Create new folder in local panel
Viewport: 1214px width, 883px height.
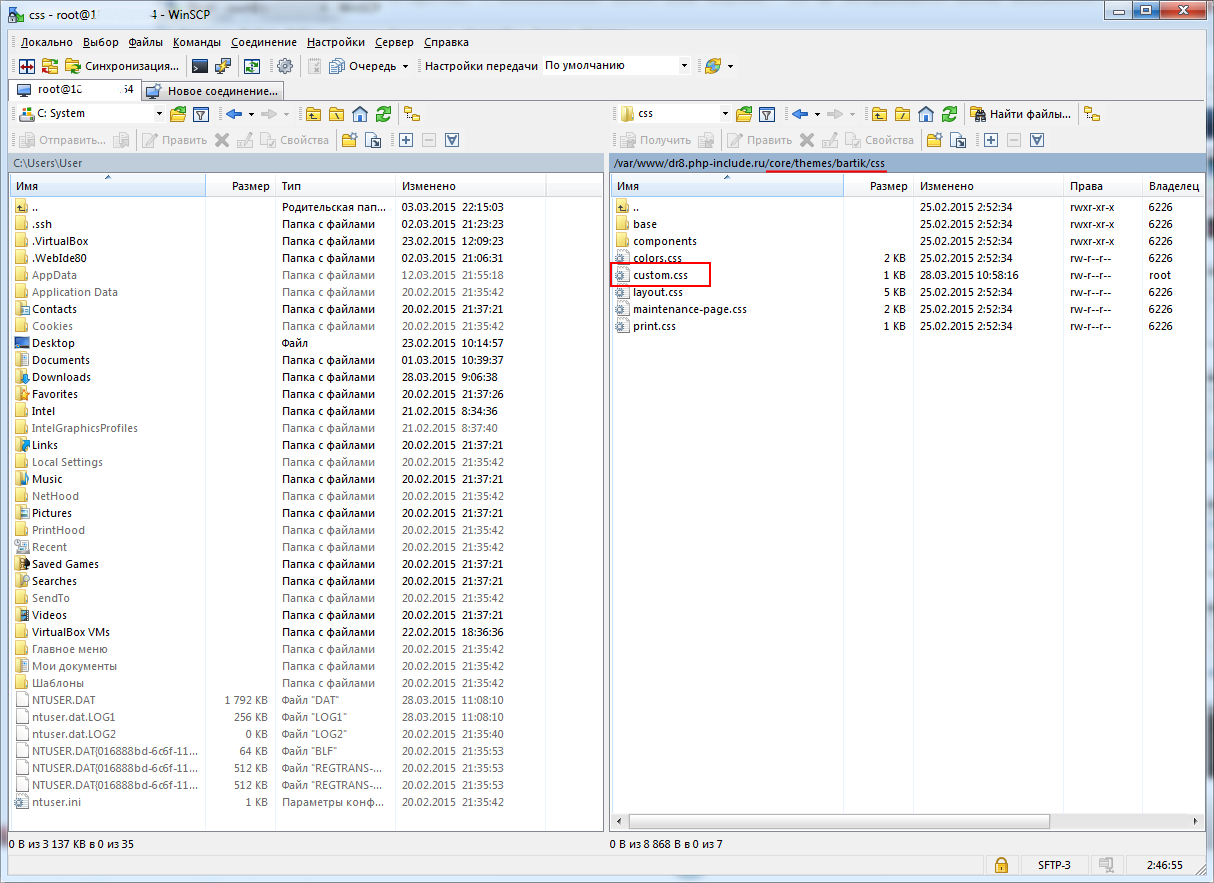349,140
